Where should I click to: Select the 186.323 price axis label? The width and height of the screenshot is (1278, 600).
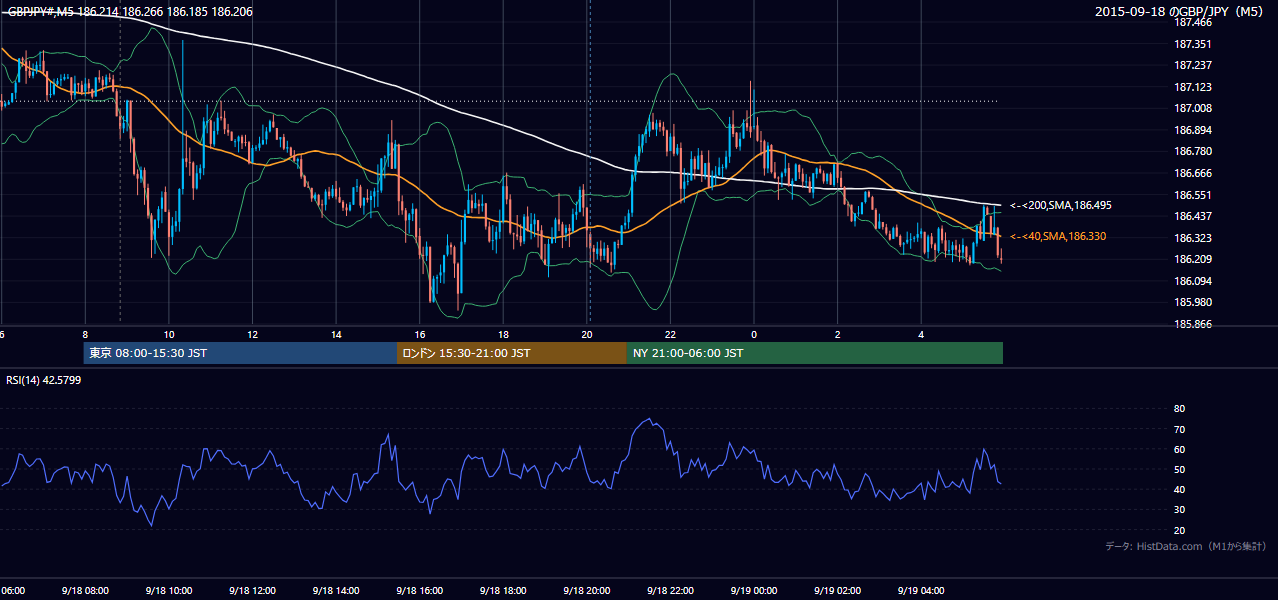click(1192, 238)
